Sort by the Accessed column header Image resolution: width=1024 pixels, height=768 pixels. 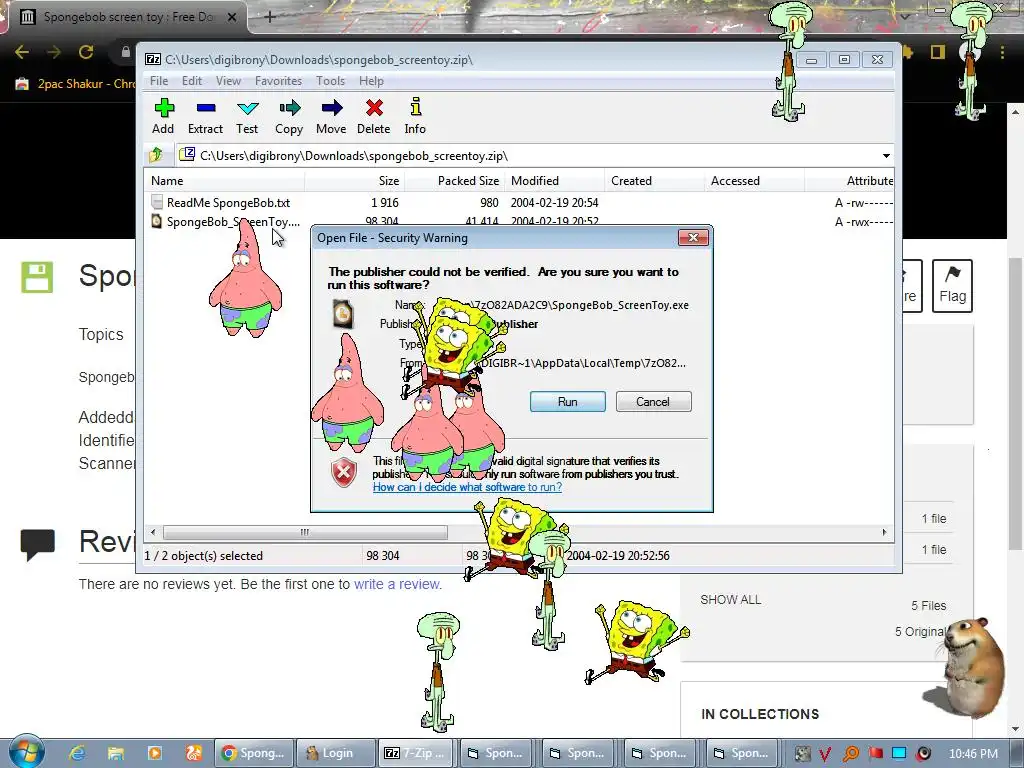tap(755, 181)
